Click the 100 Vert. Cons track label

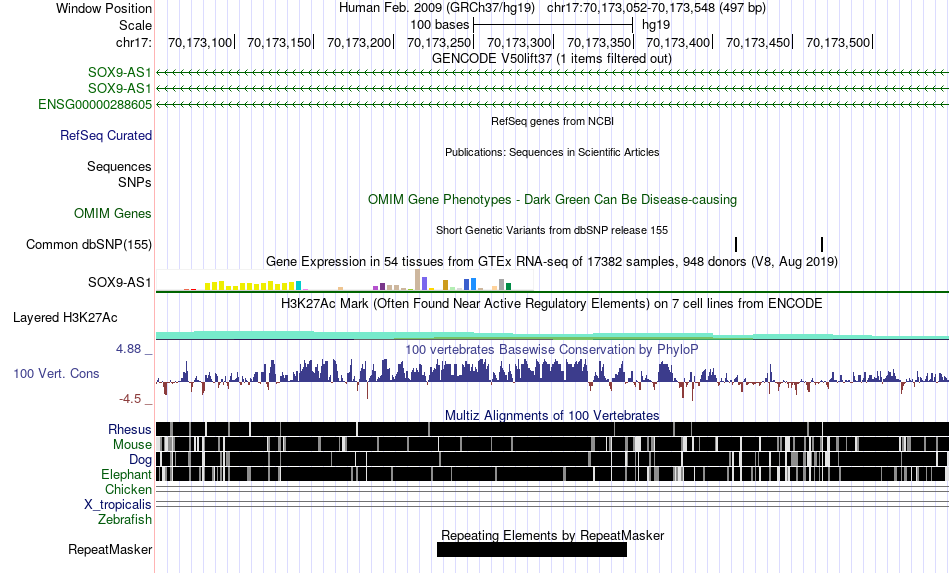pyautogui.click(x=56, y=374)
